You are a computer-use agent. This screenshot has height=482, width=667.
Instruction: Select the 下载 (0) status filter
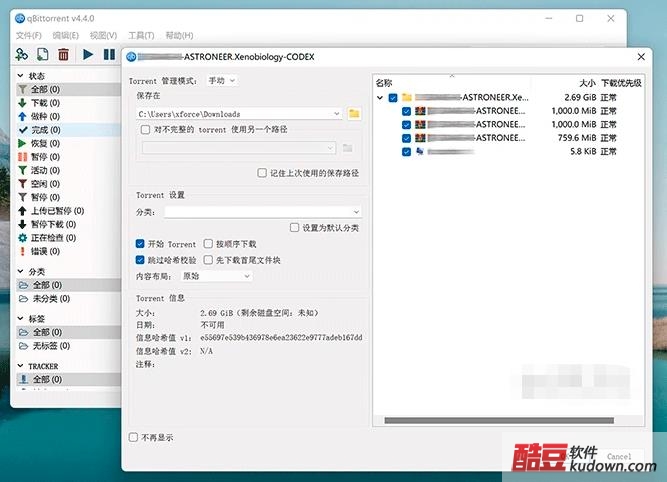[45, 103]
